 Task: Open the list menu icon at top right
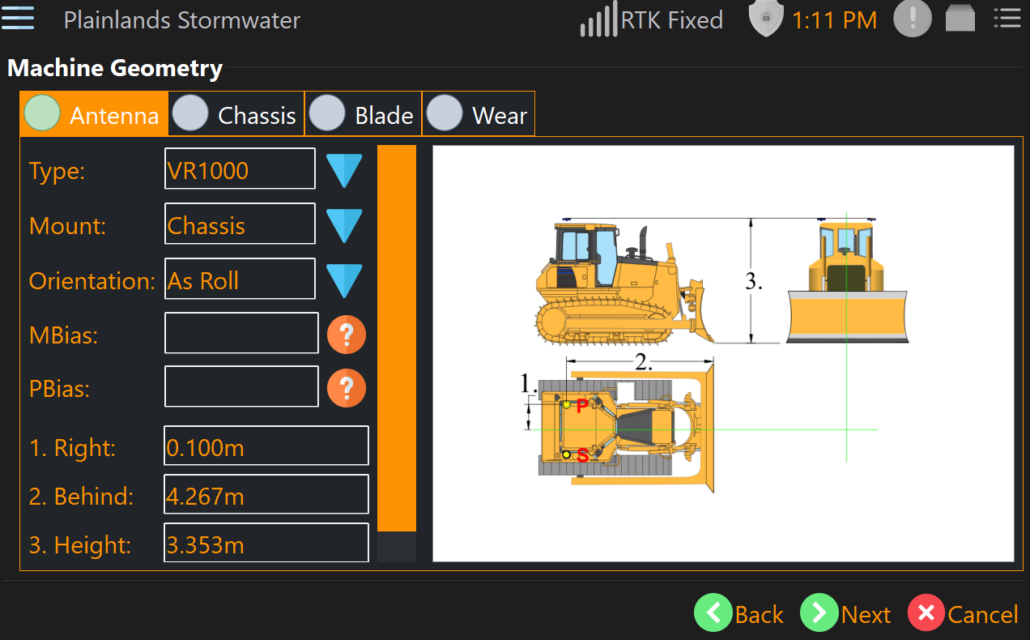[1006, 19]
